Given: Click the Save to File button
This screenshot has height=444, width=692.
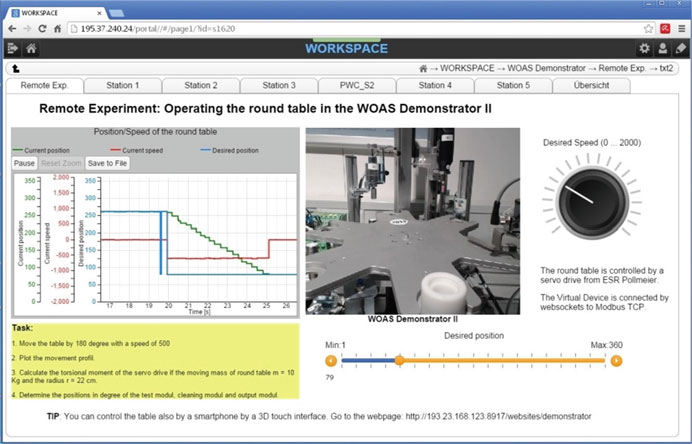Looking at the screenshot, I should pos(106,163).
